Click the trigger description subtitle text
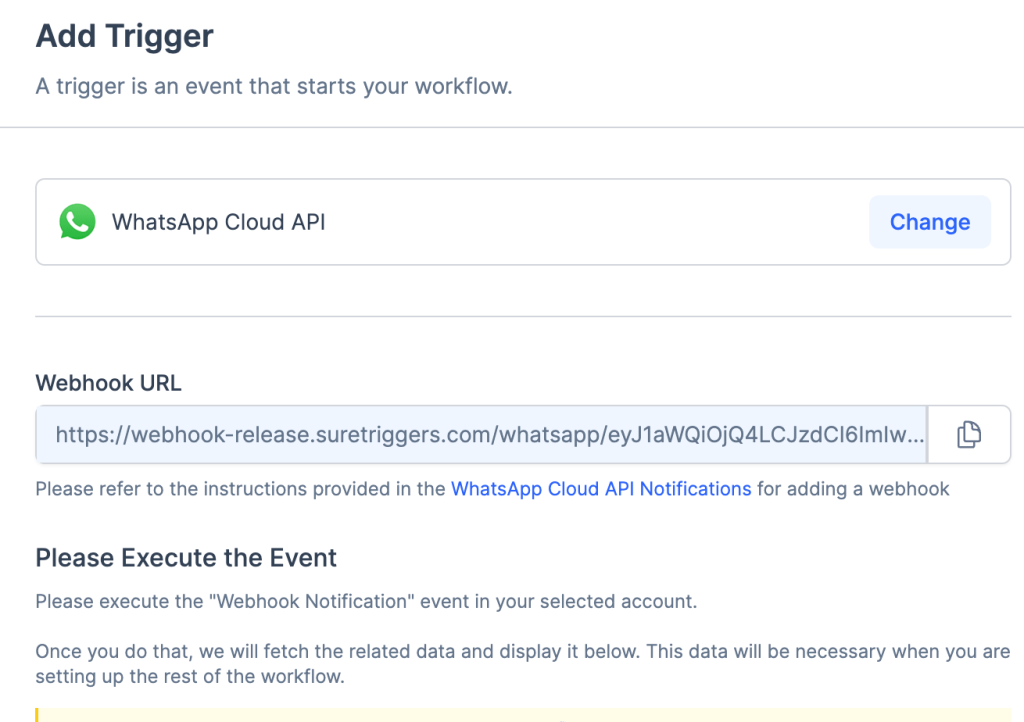 pos(274,86)
